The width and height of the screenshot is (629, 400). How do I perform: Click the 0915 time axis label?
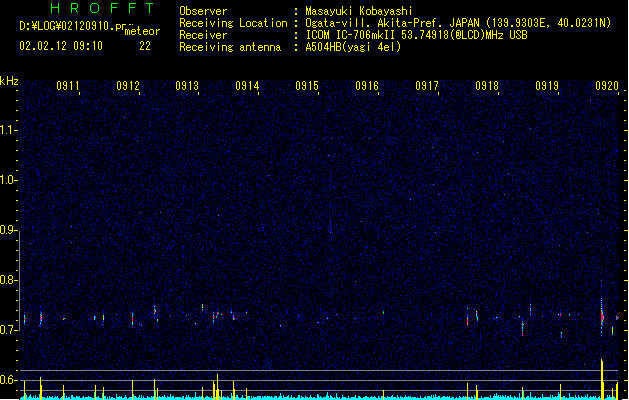(x=307, y=86)
